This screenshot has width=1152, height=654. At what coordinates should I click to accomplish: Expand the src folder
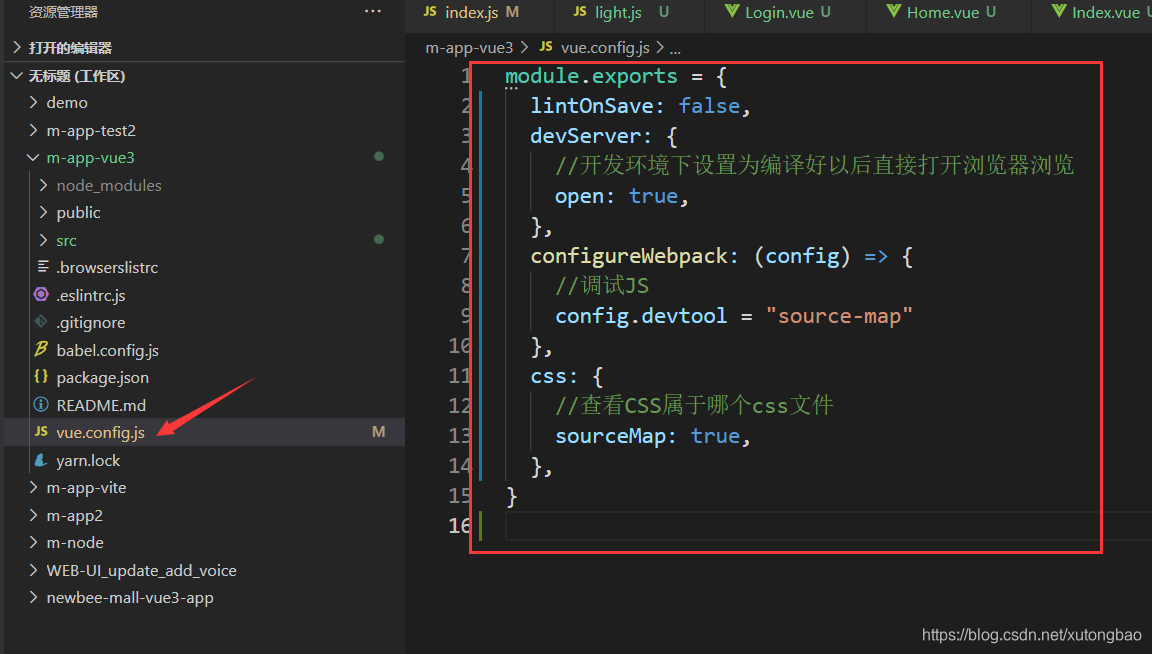click(43, 240)
